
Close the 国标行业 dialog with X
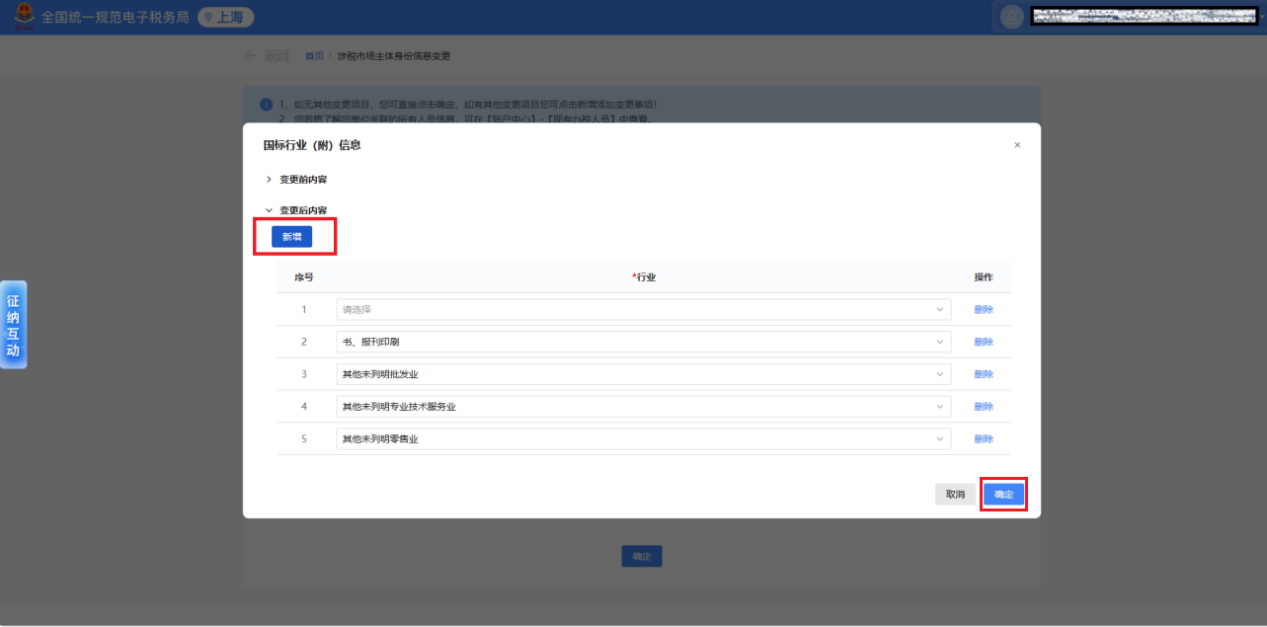(x=1017, y=145)
